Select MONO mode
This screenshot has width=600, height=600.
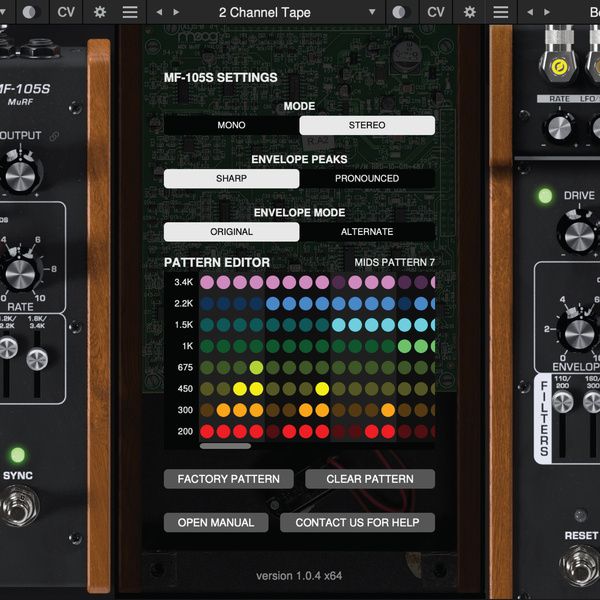pos(232,125)
